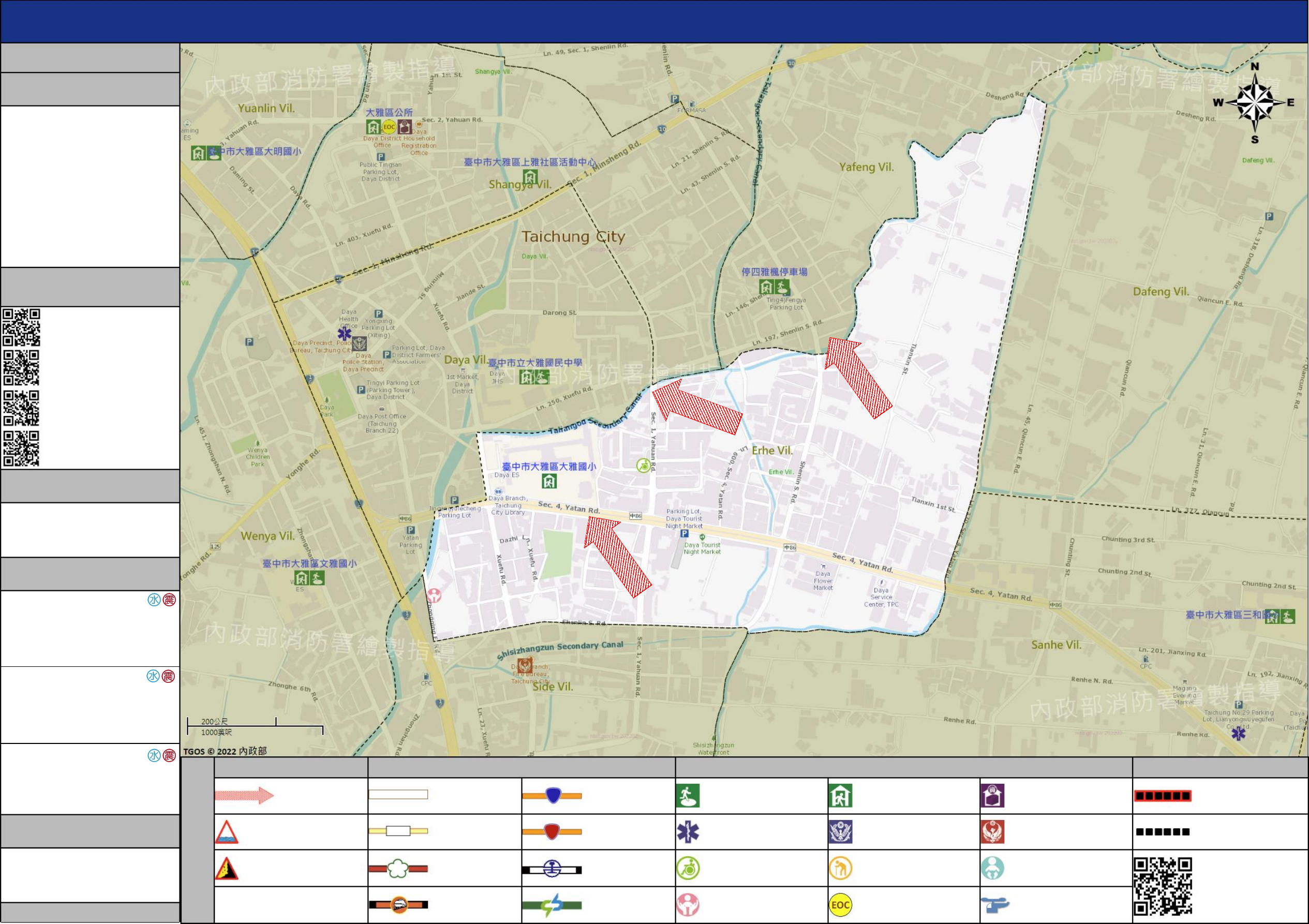
Task: Click the blue shield highway legend symbol
Action: click(x=552, y=795)
